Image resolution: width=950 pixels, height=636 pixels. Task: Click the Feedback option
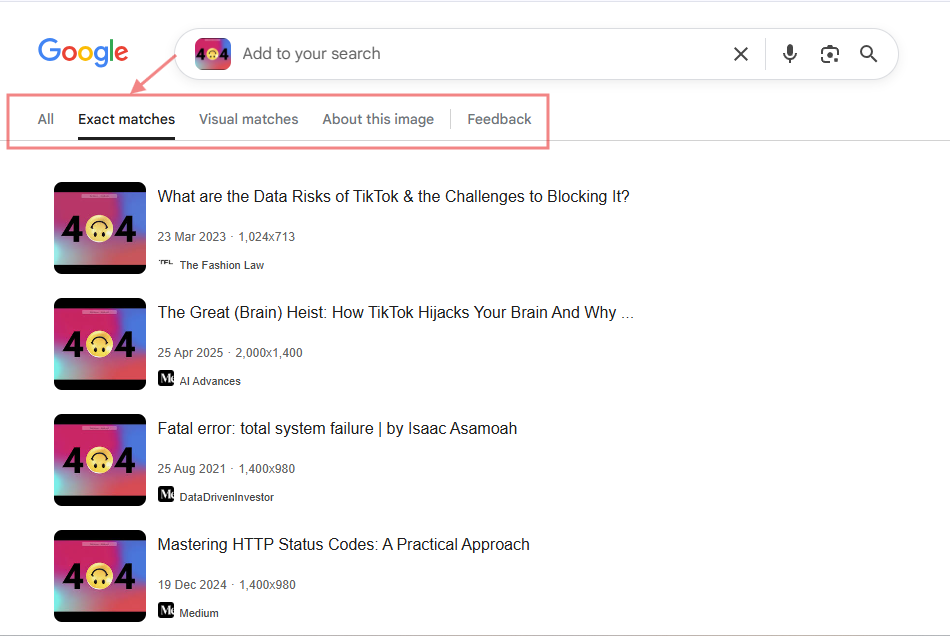coord(499,118)
